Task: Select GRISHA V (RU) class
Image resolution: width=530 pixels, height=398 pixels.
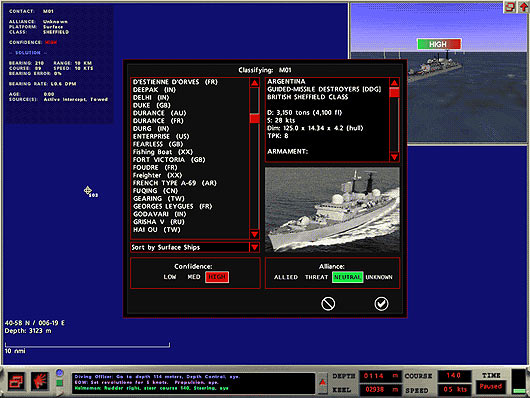Action: click(159, 222)
